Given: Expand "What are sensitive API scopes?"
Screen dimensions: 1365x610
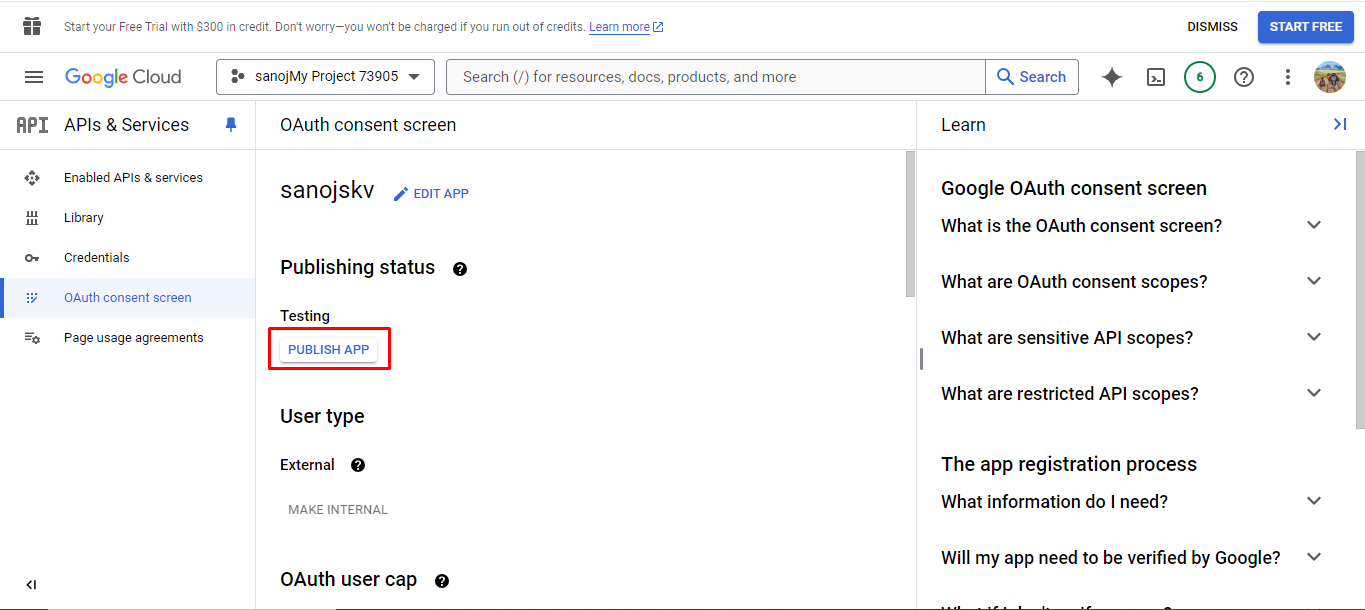Looking at the screenshot, I should [x=1314, y=337].
